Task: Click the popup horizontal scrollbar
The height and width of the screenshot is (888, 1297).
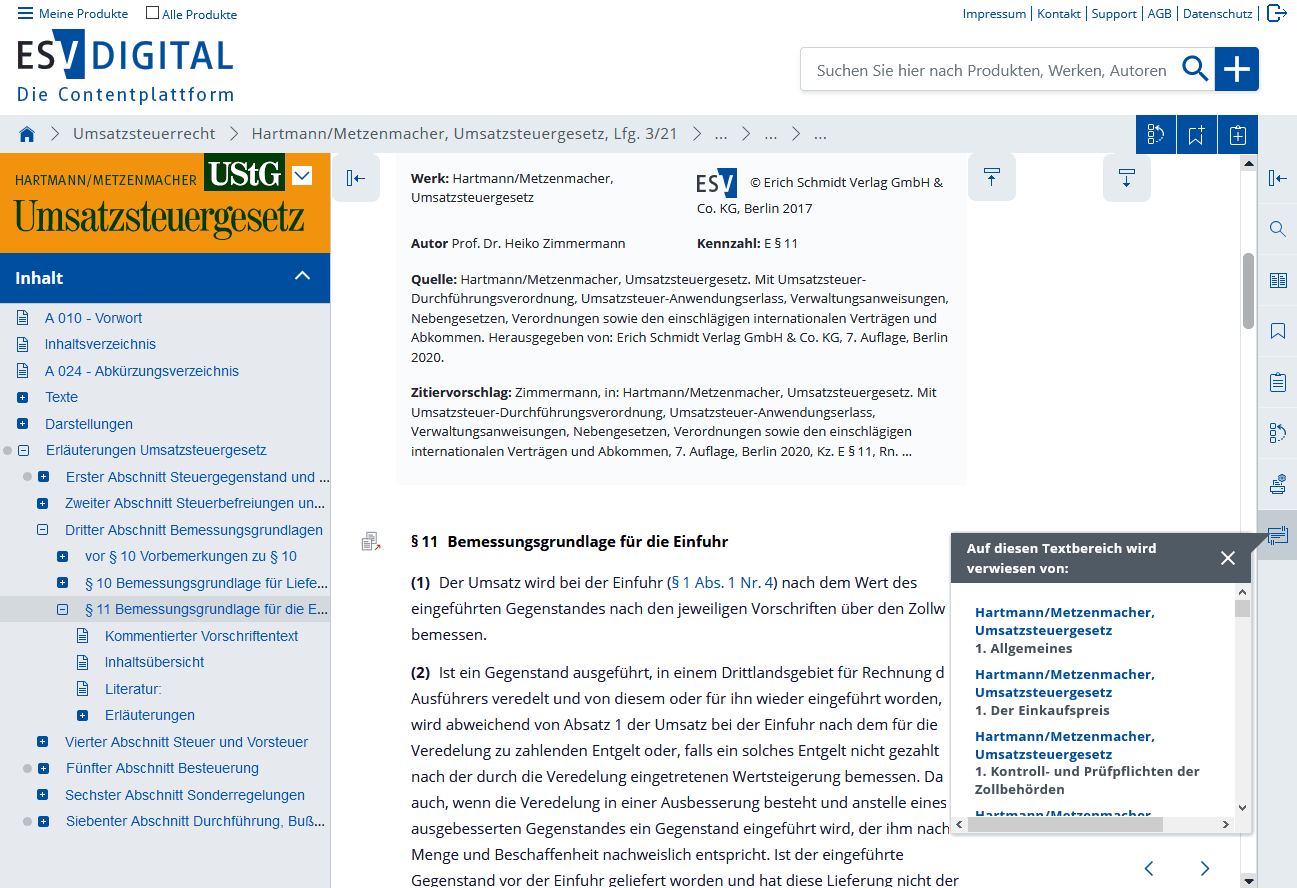Action: tap(1066, 825)
